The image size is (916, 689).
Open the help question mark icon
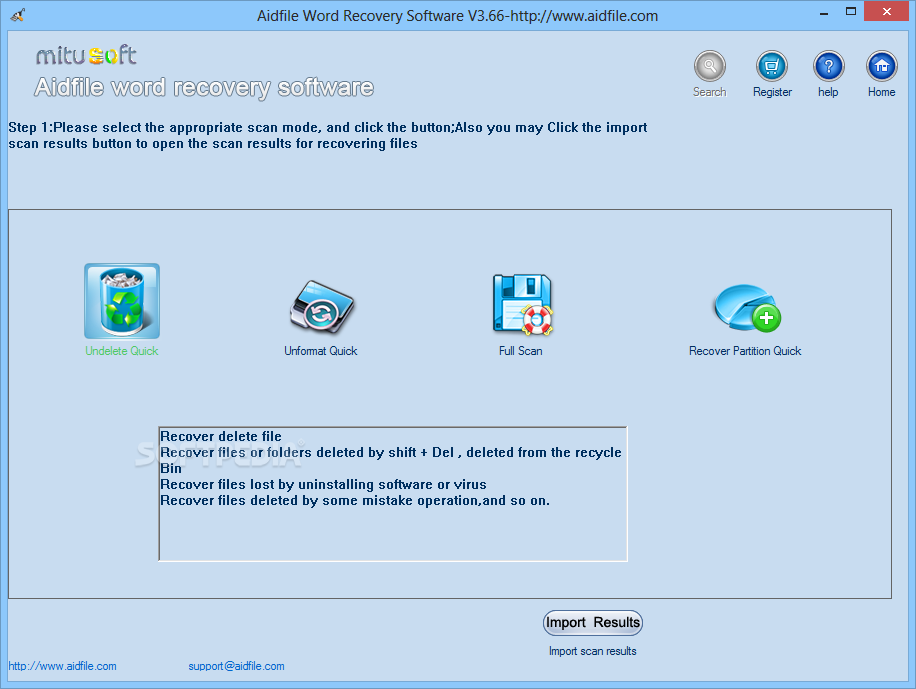tap(828, 66)
